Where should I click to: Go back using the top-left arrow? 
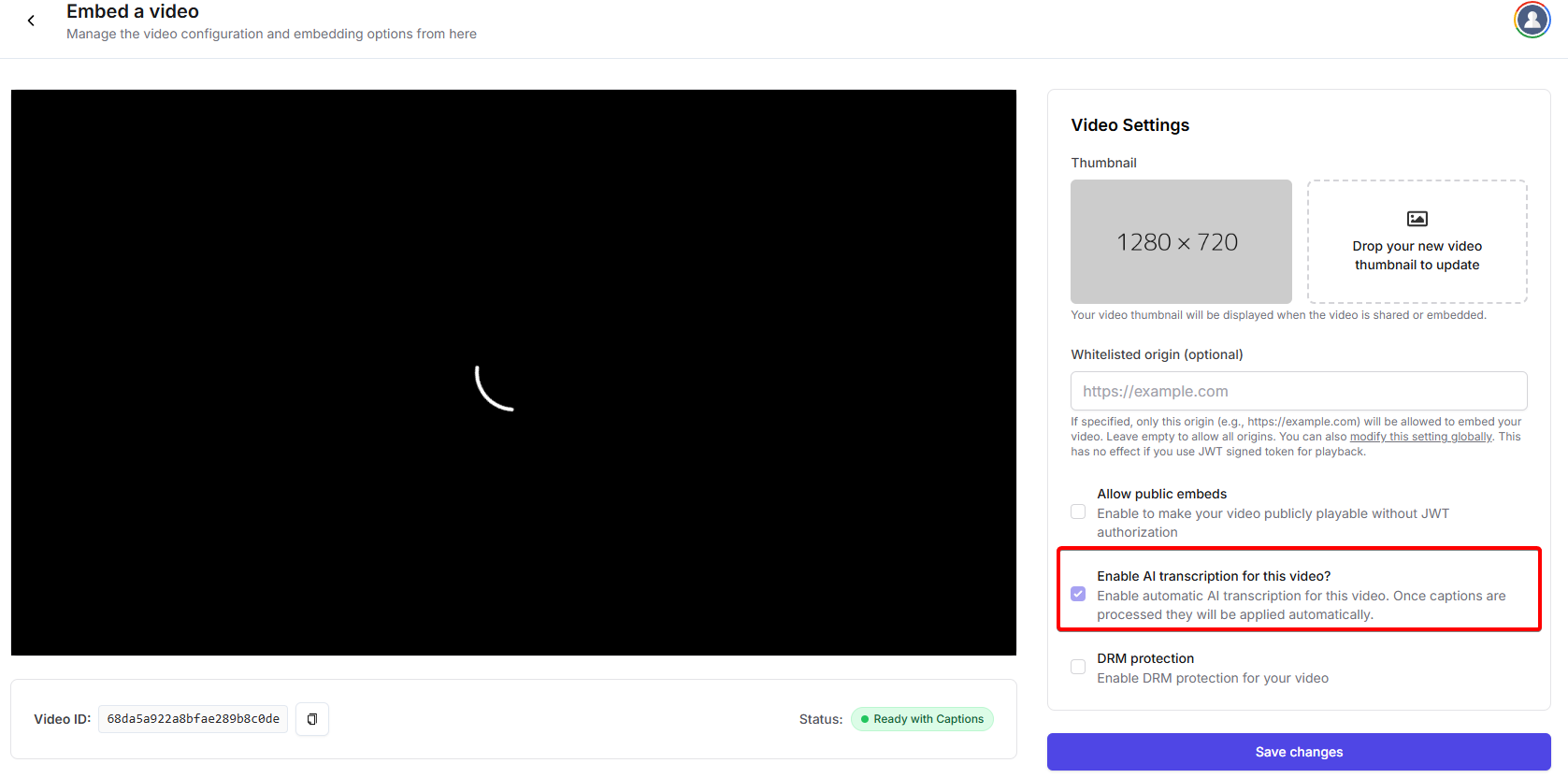click(31, 21)
